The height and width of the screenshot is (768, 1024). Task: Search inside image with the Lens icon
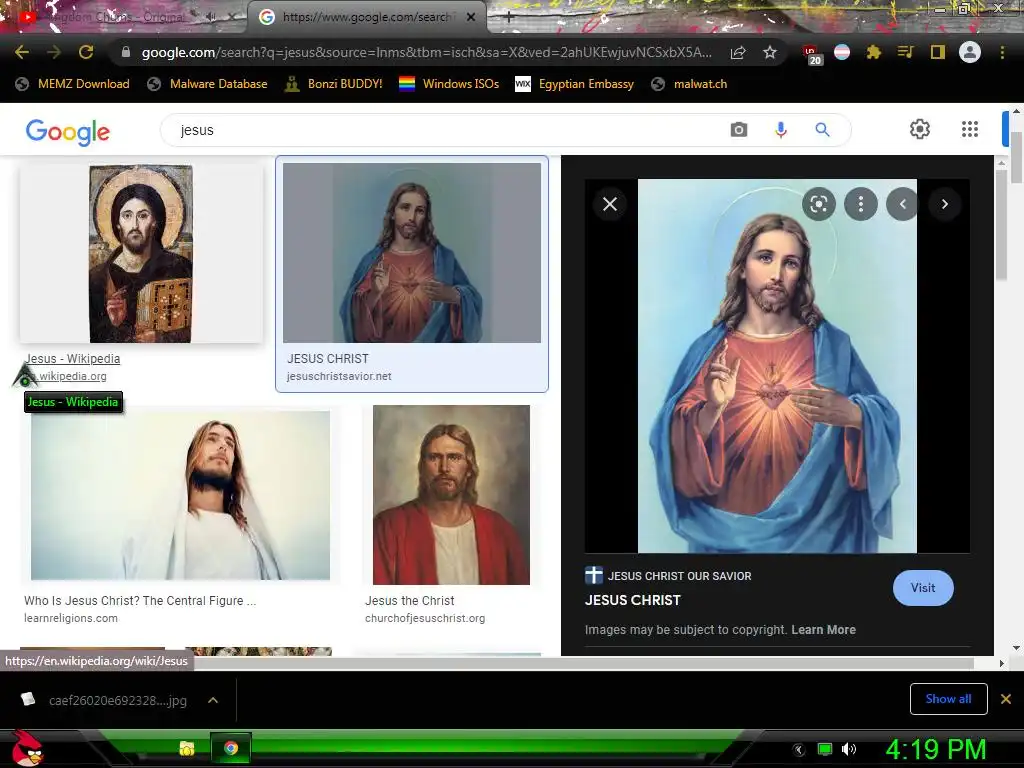point(818,204)
